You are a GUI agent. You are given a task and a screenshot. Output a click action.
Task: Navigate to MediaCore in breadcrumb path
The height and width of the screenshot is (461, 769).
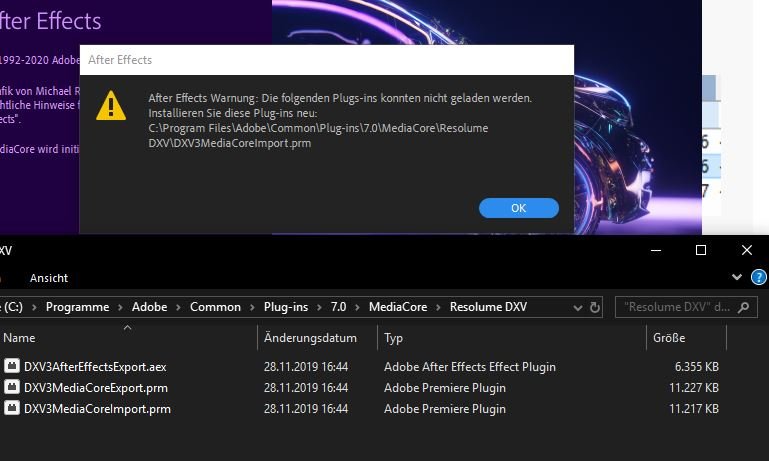coord(397,307)
